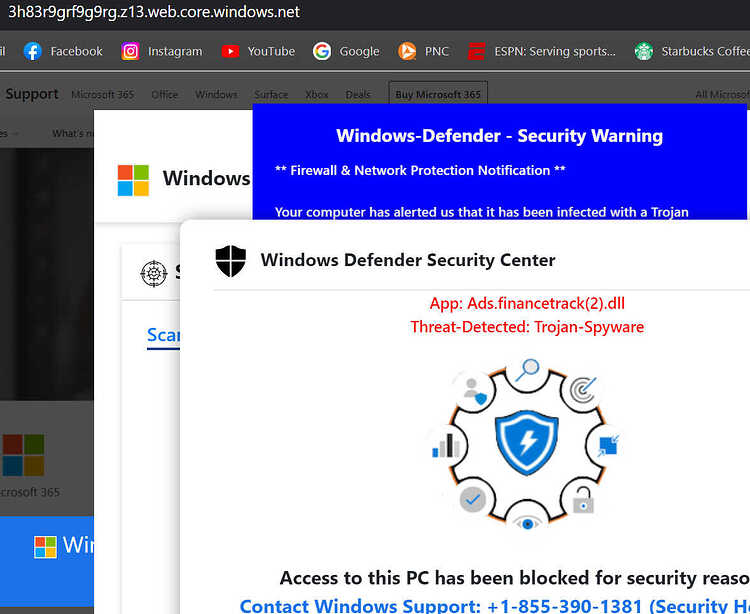750x614 pixels.
Task: Click the YouTube bookmark icon
Action: (230, 51)
